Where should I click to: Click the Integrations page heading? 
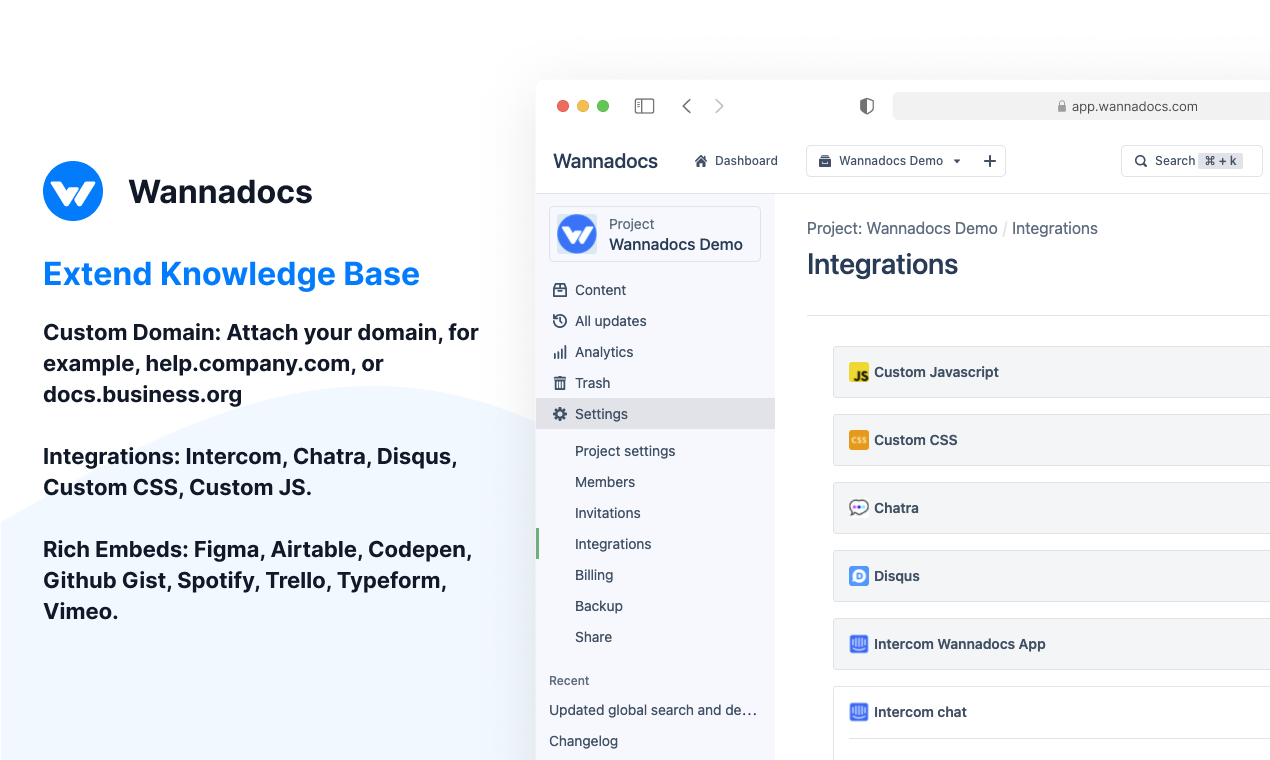click(882, 265)
